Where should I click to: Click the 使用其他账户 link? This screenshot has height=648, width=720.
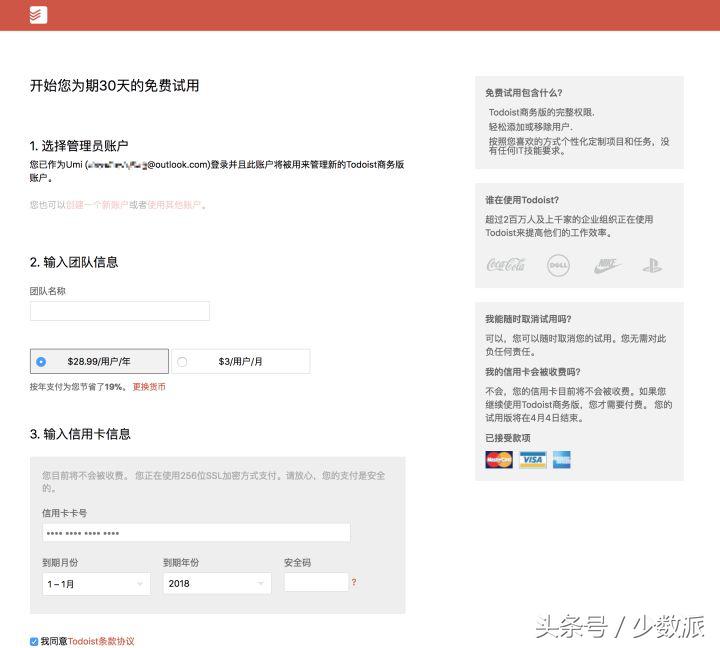coord(174,205)
